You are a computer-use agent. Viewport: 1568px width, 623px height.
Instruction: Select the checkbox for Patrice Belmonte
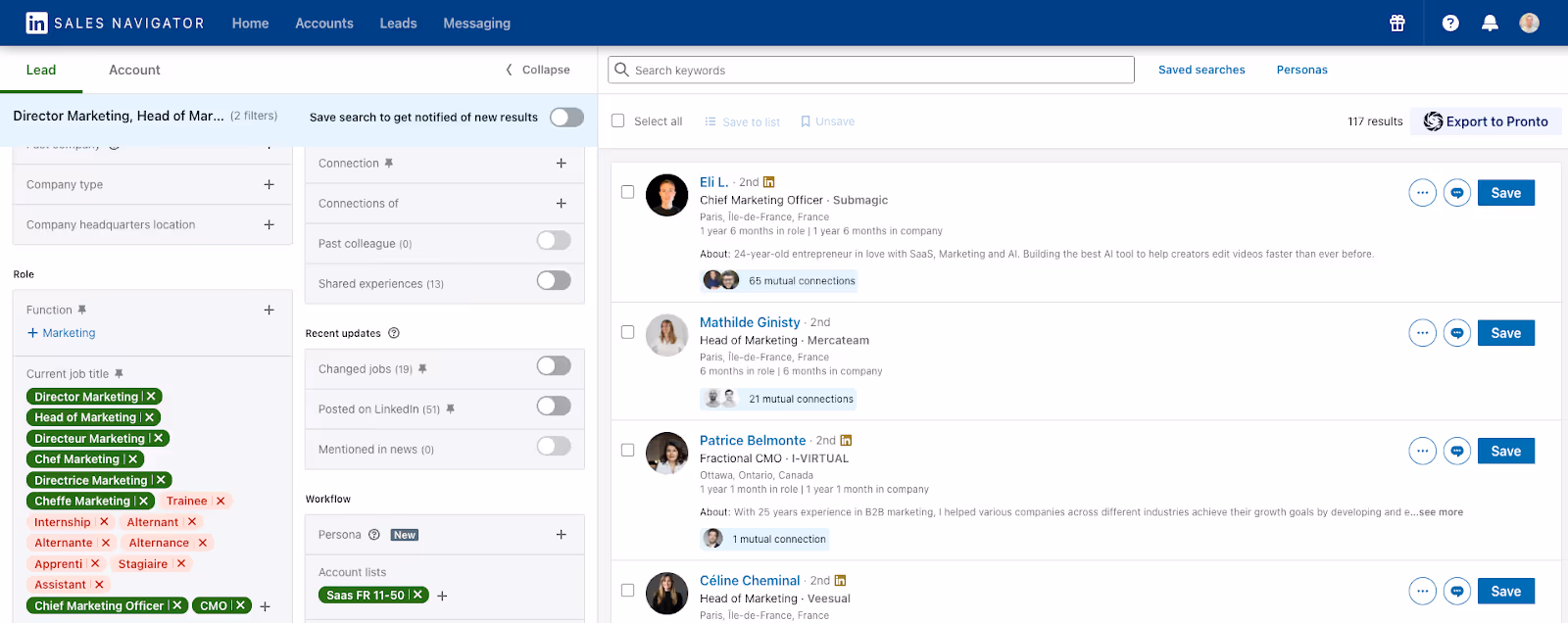pyautogui.click(x=627, y=451)
